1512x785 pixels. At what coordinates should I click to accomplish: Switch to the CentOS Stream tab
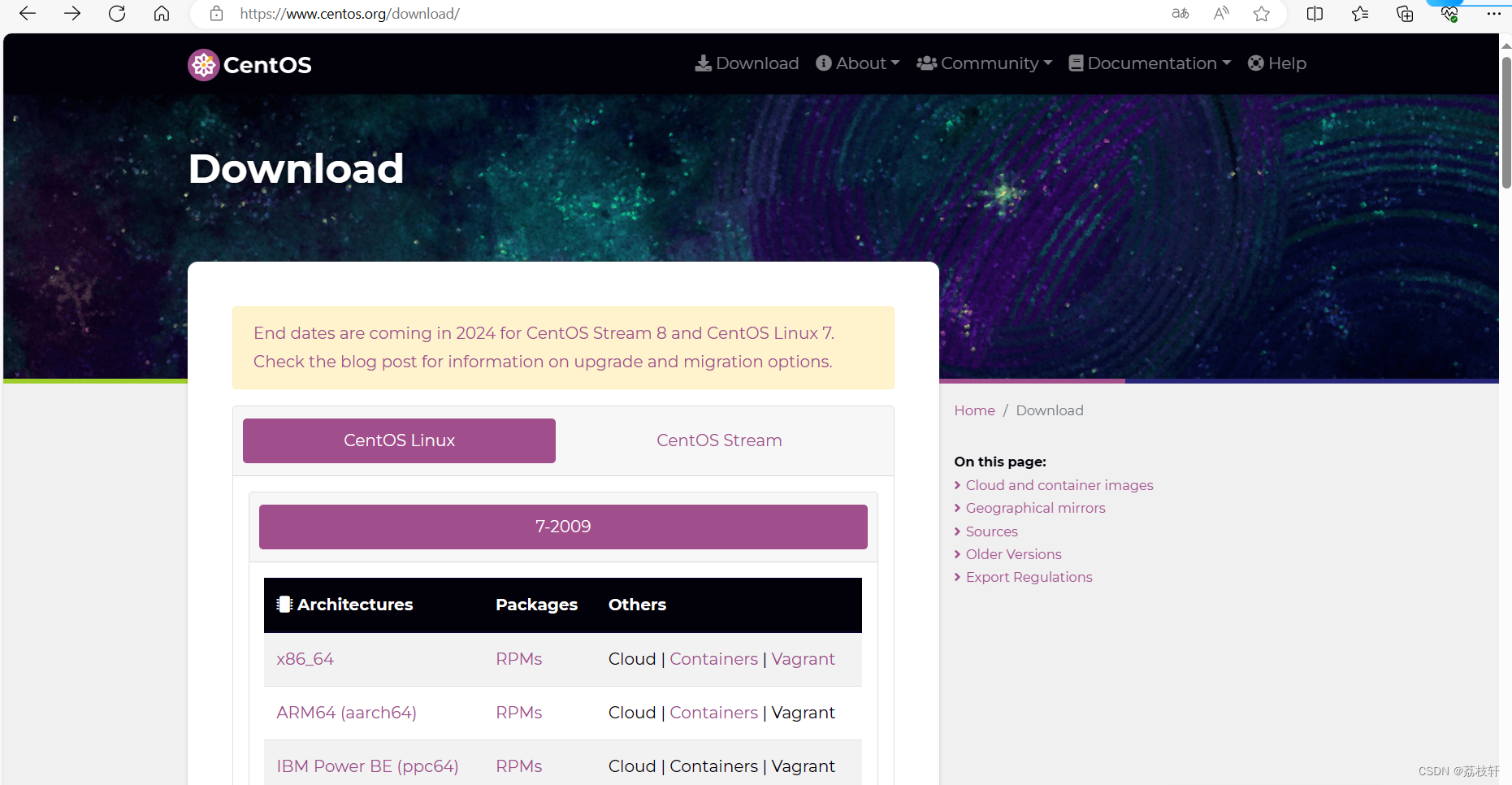coord(719,440)
